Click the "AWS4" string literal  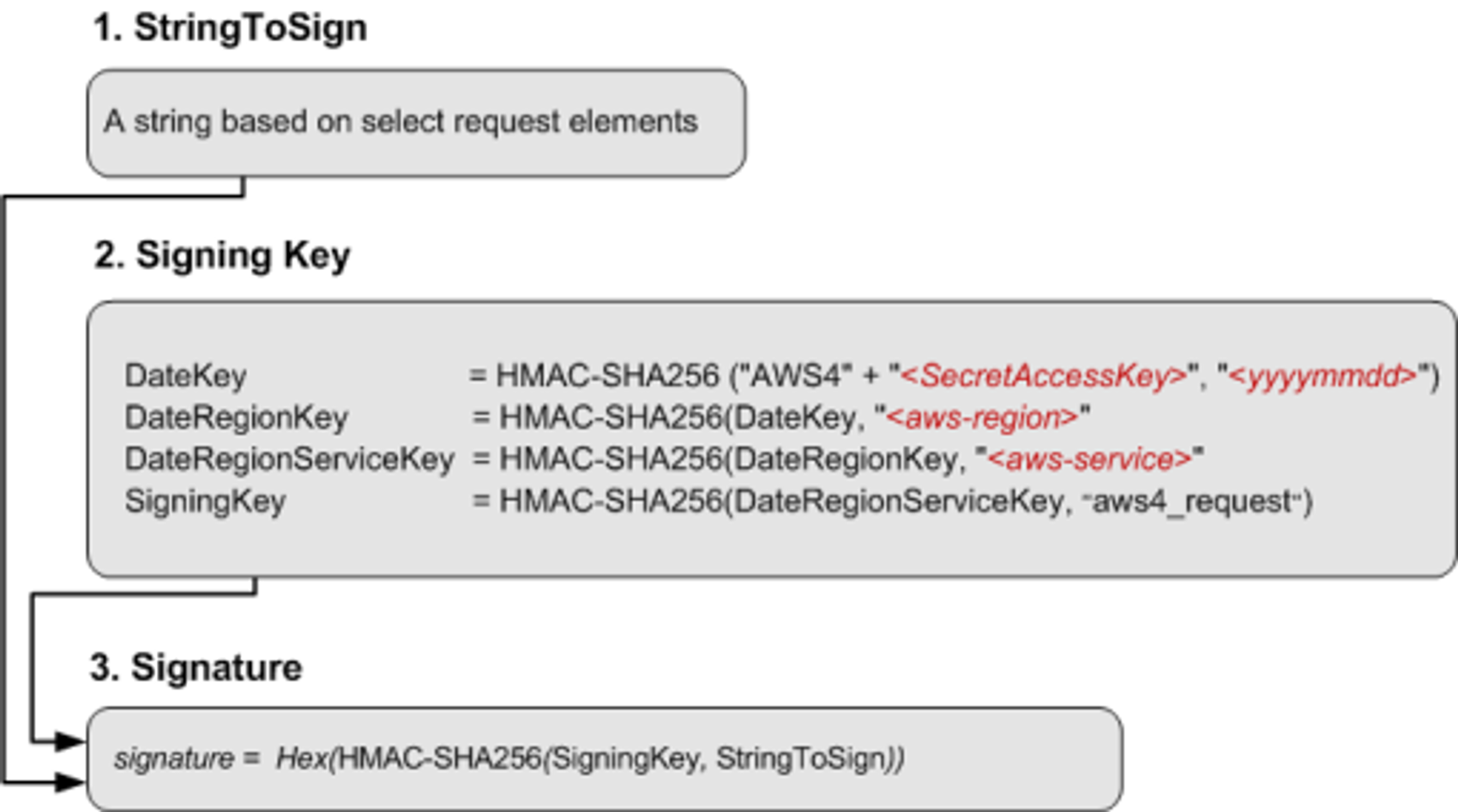(801, 376)
